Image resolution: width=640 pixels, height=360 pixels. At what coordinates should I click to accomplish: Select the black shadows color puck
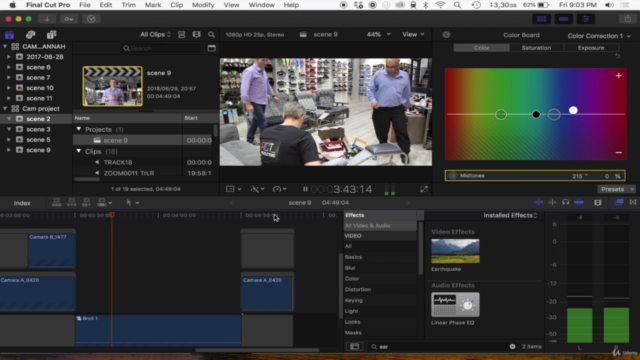[x=536, y=115]
